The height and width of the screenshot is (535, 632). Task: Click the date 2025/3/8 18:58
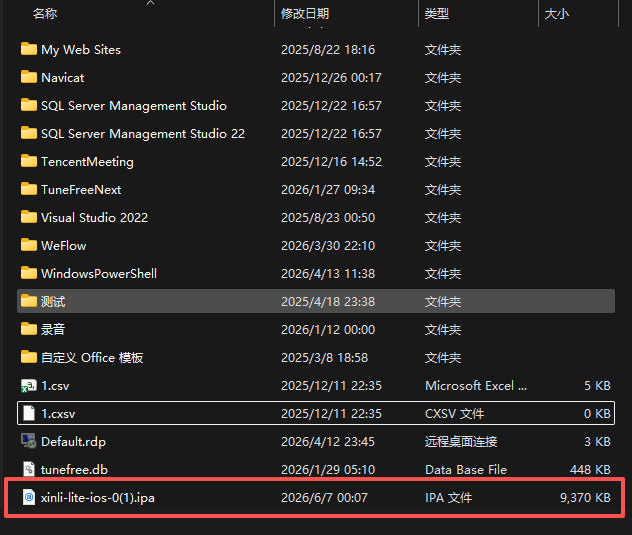click(x=324, y=358)
